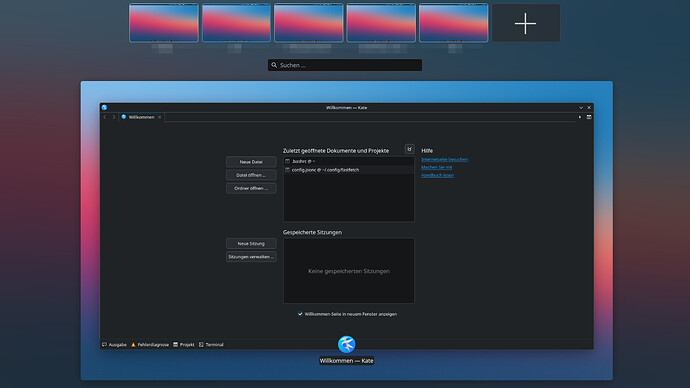690x388 pixels.
Task: Open the Projekt panel
Action: click(184, 344)
